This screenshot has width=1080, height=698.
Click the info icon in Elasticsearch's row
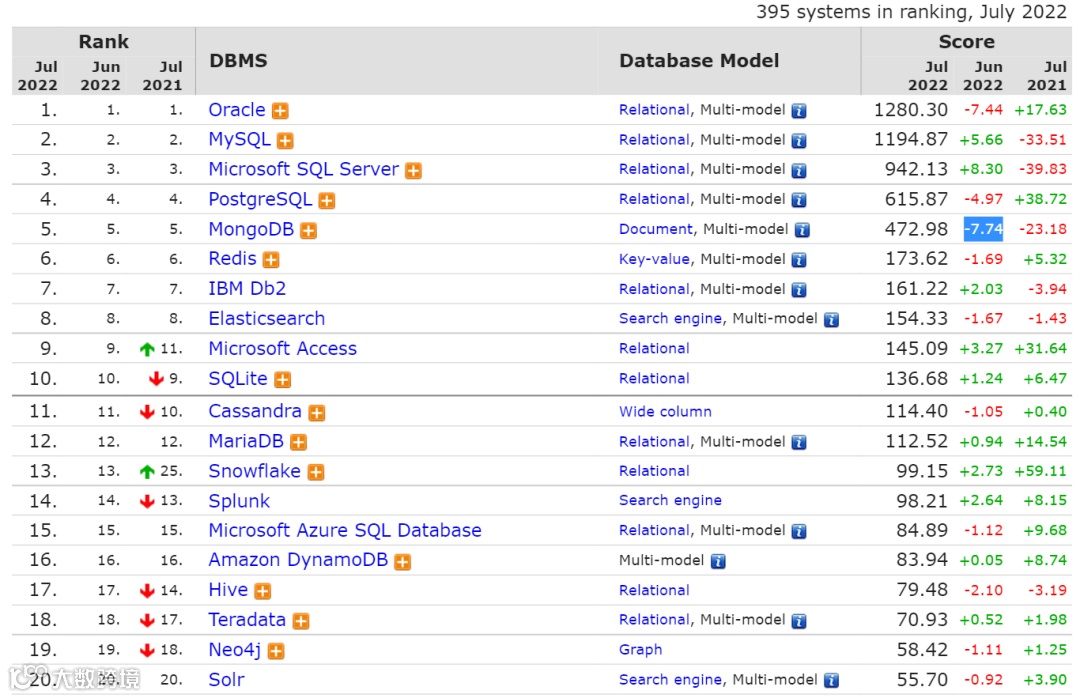[x=830, y=320]
